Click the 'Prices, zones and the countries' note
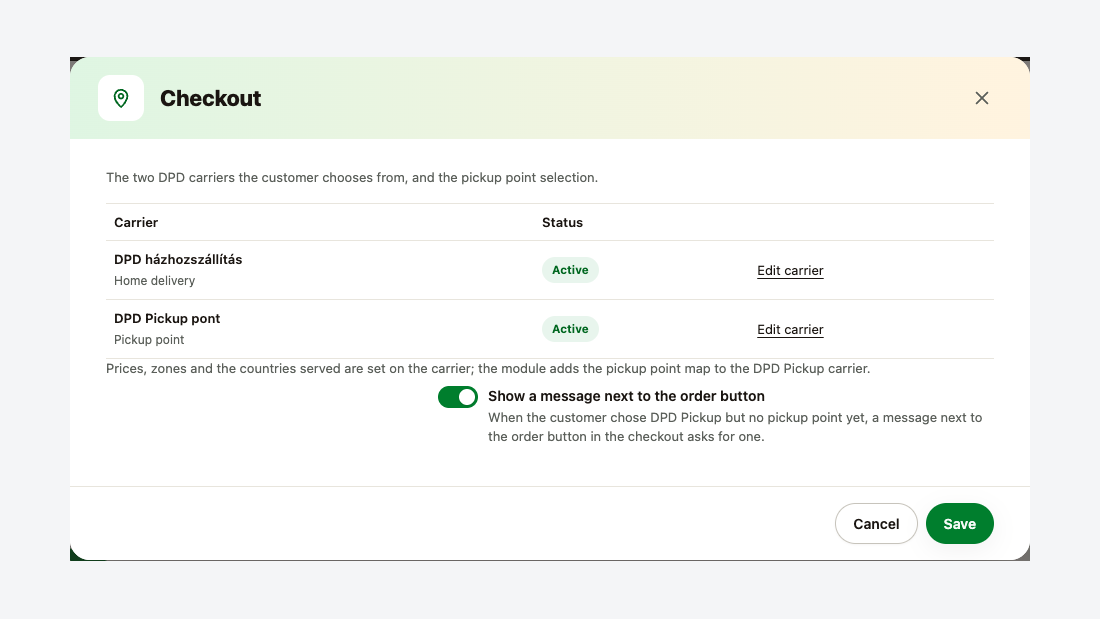The height and width of the screenshot is (619, 1100). [x=488, y=369]
